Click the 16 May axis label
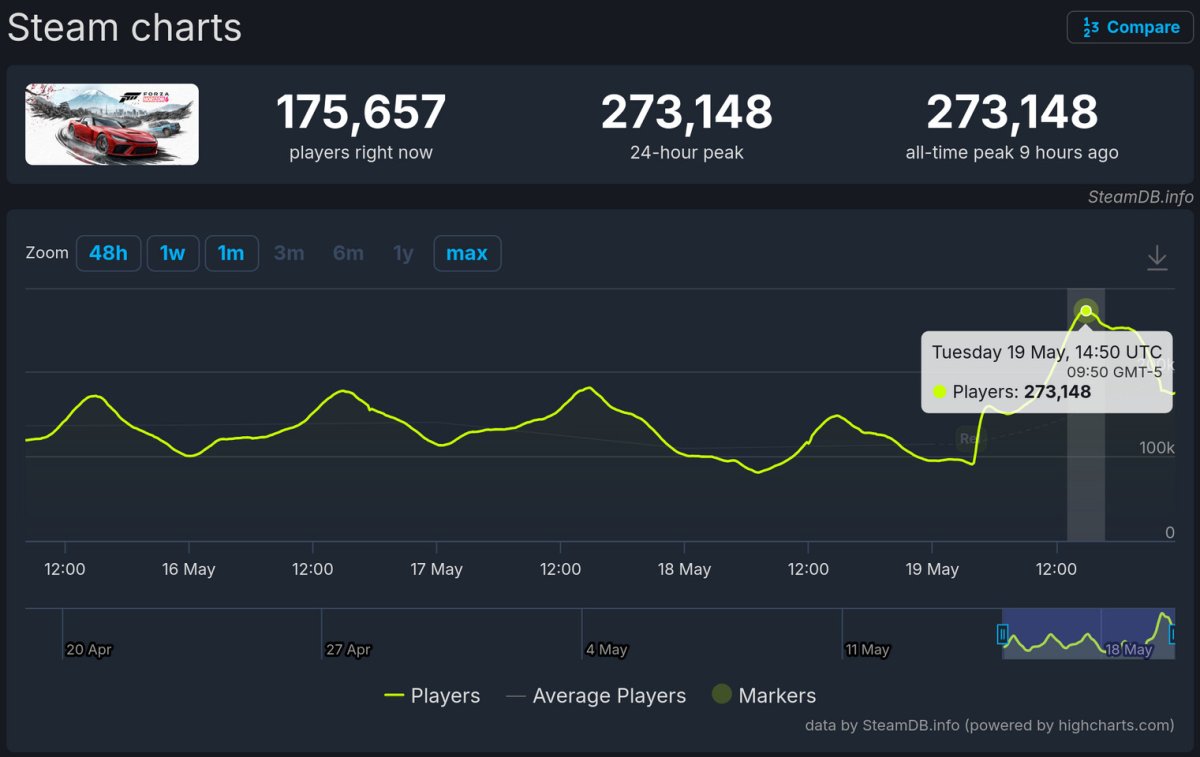The width and height of the screenshot is (1200, 757). pos(188,569)
